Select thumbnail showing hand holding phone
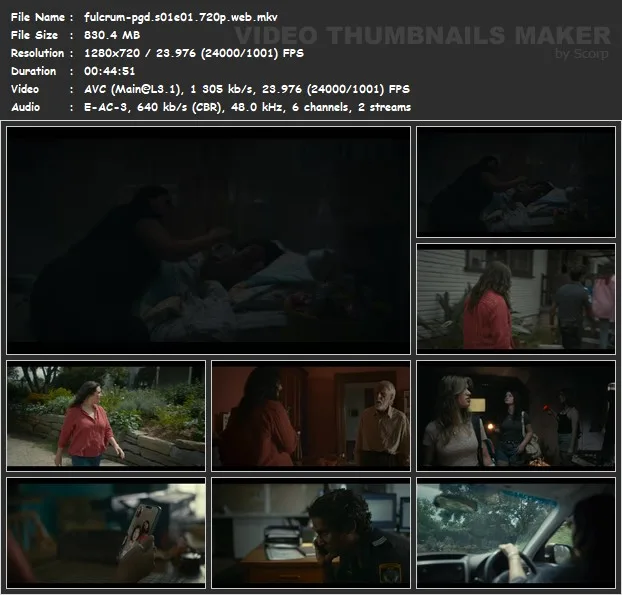The width and height of the screenshot is (622, 595). [106, 532]
